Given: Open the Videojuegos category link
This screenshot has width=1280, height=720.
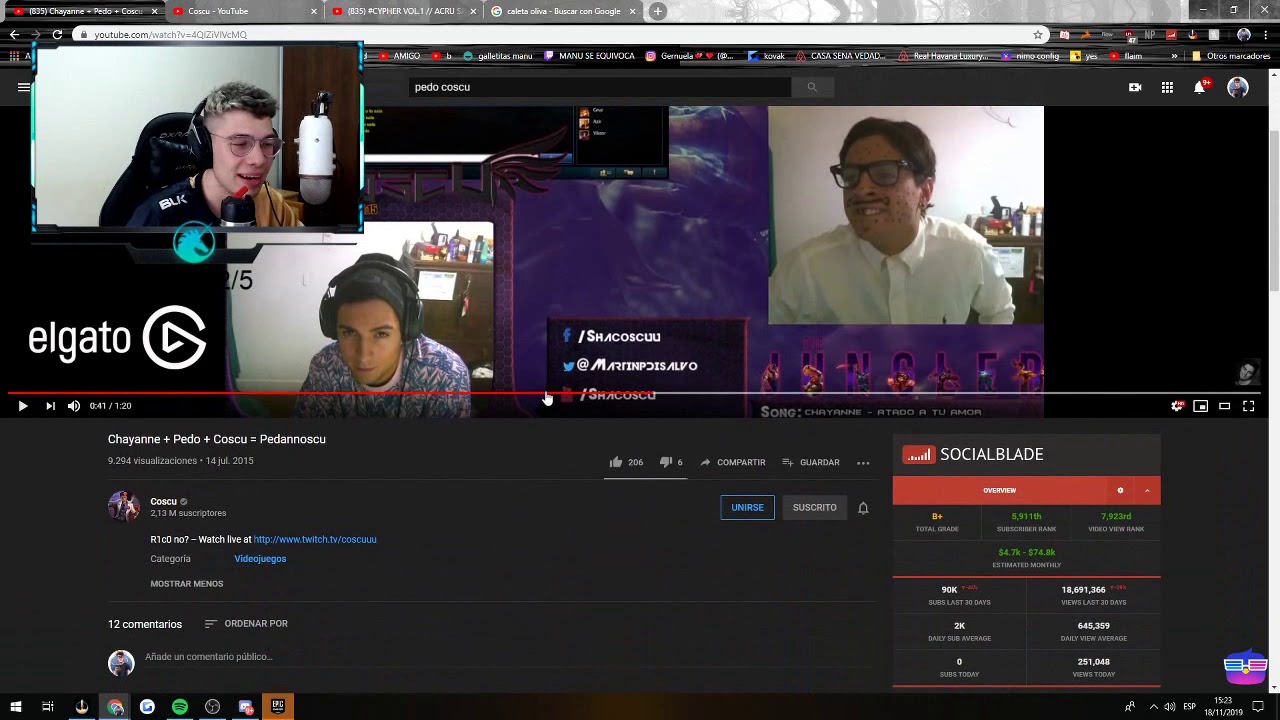Looking at the screenshot, I should [x=260, y=559].
